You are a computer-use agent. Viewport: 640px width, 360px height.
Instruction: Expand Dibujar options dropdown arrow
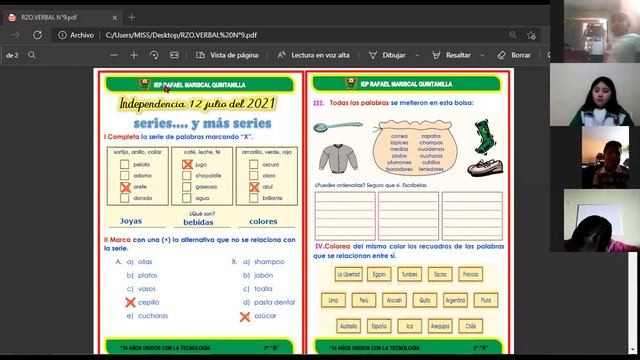click(x=418, y=55)
